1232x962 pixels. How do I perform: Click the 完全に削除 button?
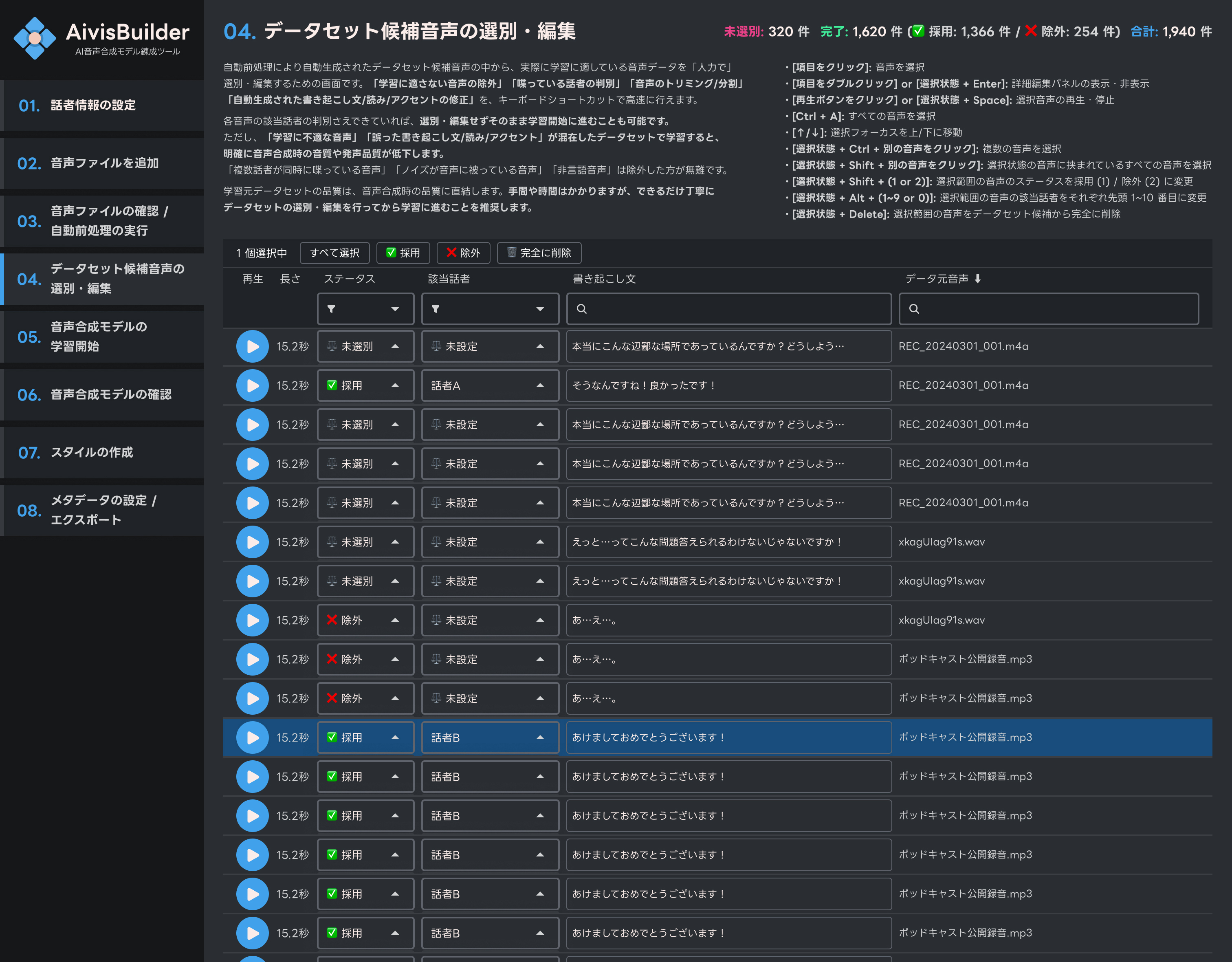[539, 253]
